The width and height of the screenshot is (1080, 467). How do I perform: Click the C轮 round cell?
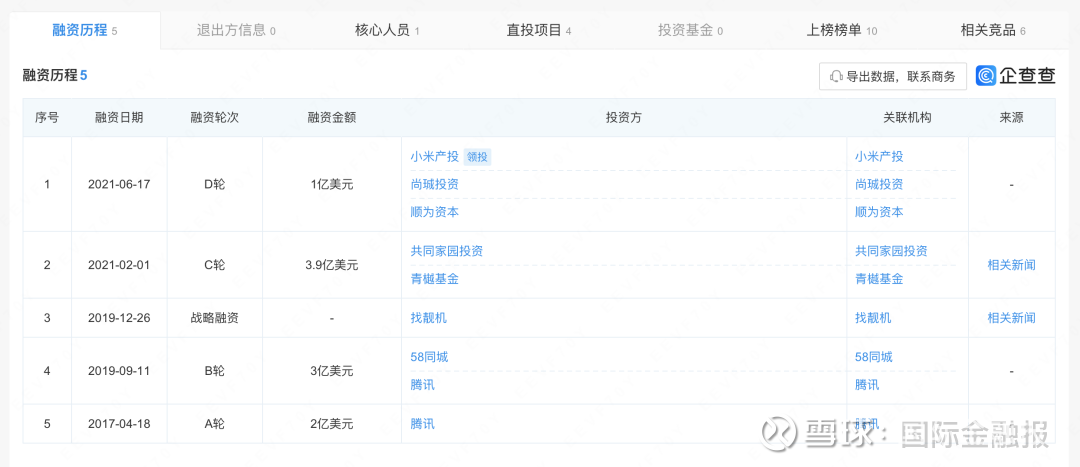point(214,264)
